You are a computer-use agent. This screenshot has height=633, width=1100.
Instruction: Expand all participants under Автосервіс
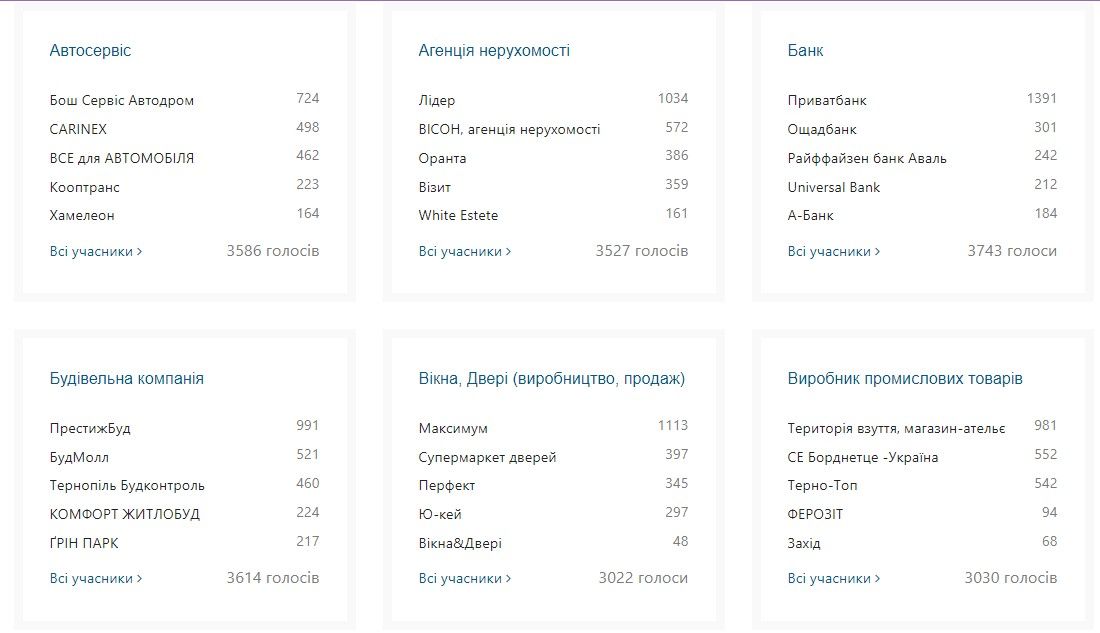click(x=96, y=252)
